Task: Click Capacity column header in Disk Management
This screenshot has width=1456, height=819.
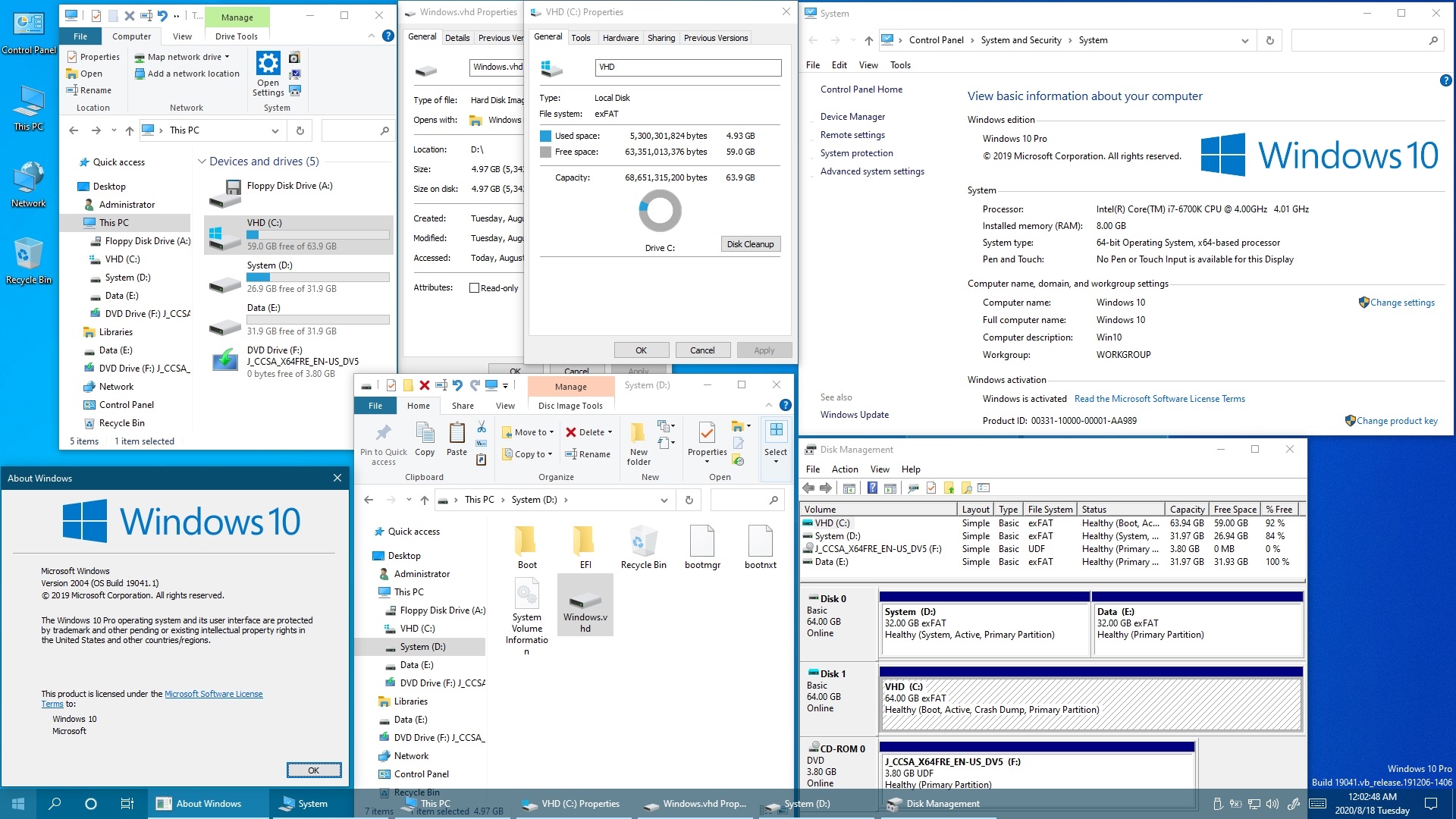Action: [x=1187, y=510]
